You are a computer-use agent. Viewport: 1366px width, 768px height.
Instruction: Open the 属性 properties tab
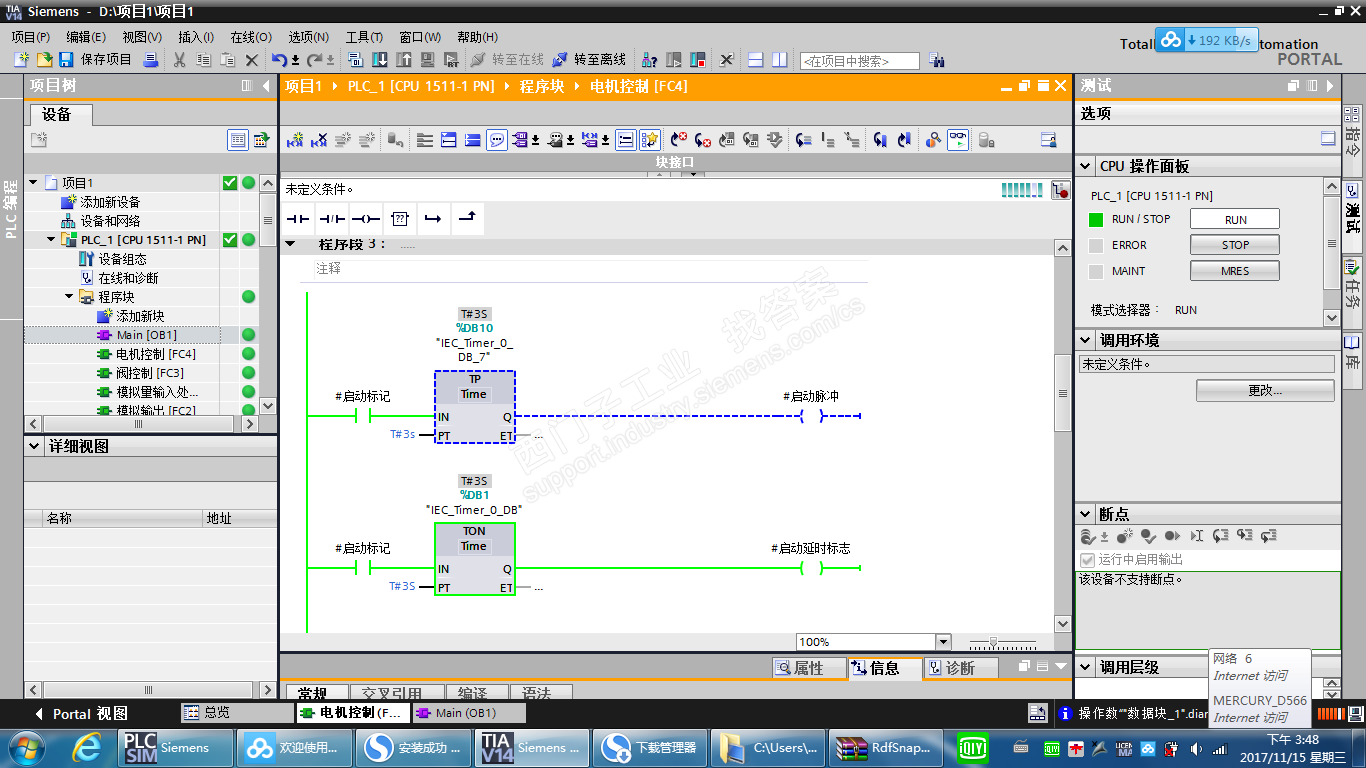click(808, 668)
